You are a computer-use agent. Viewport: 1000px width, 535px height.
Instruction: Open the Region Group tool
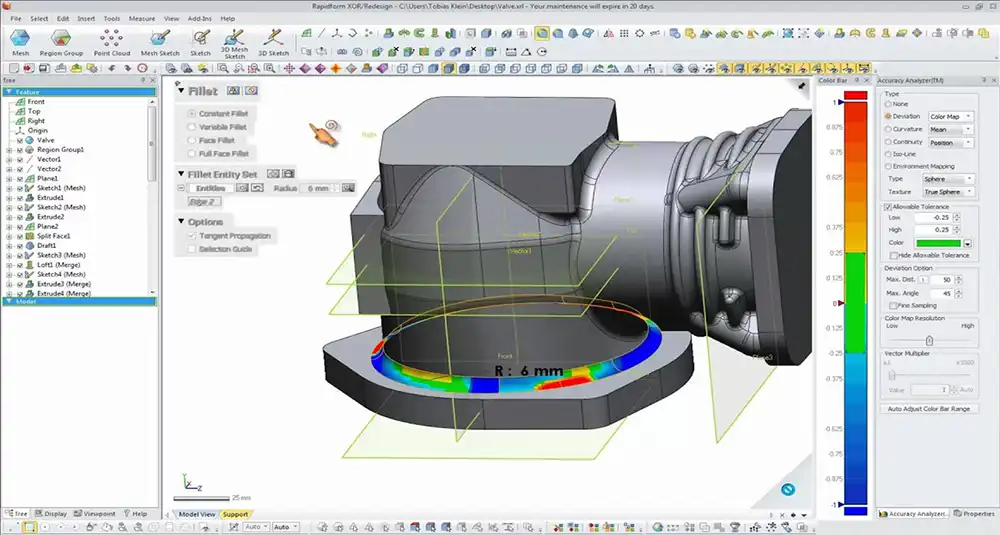tap(61, 40)
